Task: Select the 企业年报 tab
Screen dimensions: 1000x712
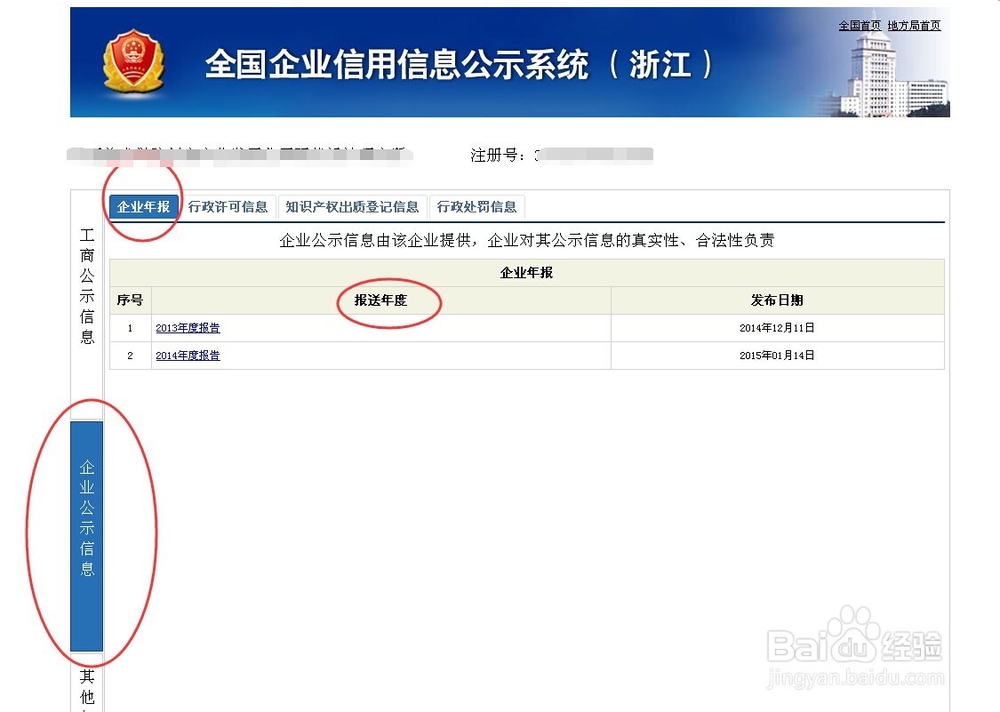Action: [143, 206]
